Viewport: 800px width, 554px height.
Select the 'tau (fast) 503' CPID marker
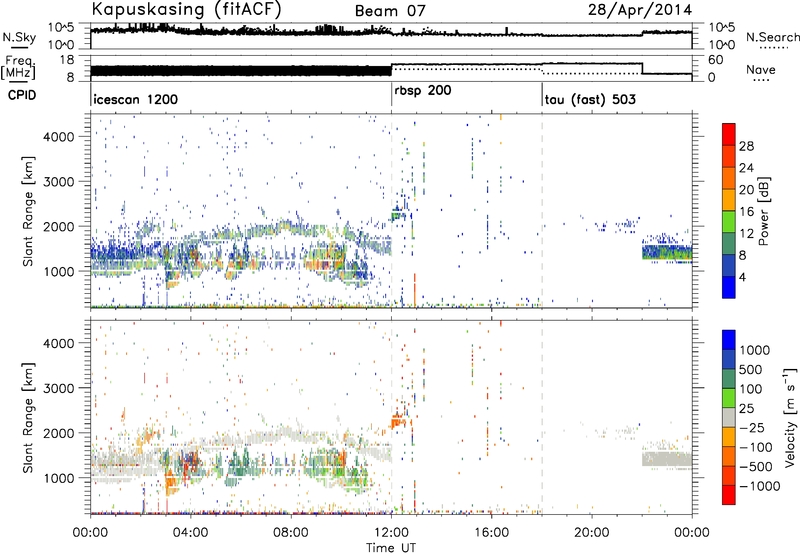point(590,99)
